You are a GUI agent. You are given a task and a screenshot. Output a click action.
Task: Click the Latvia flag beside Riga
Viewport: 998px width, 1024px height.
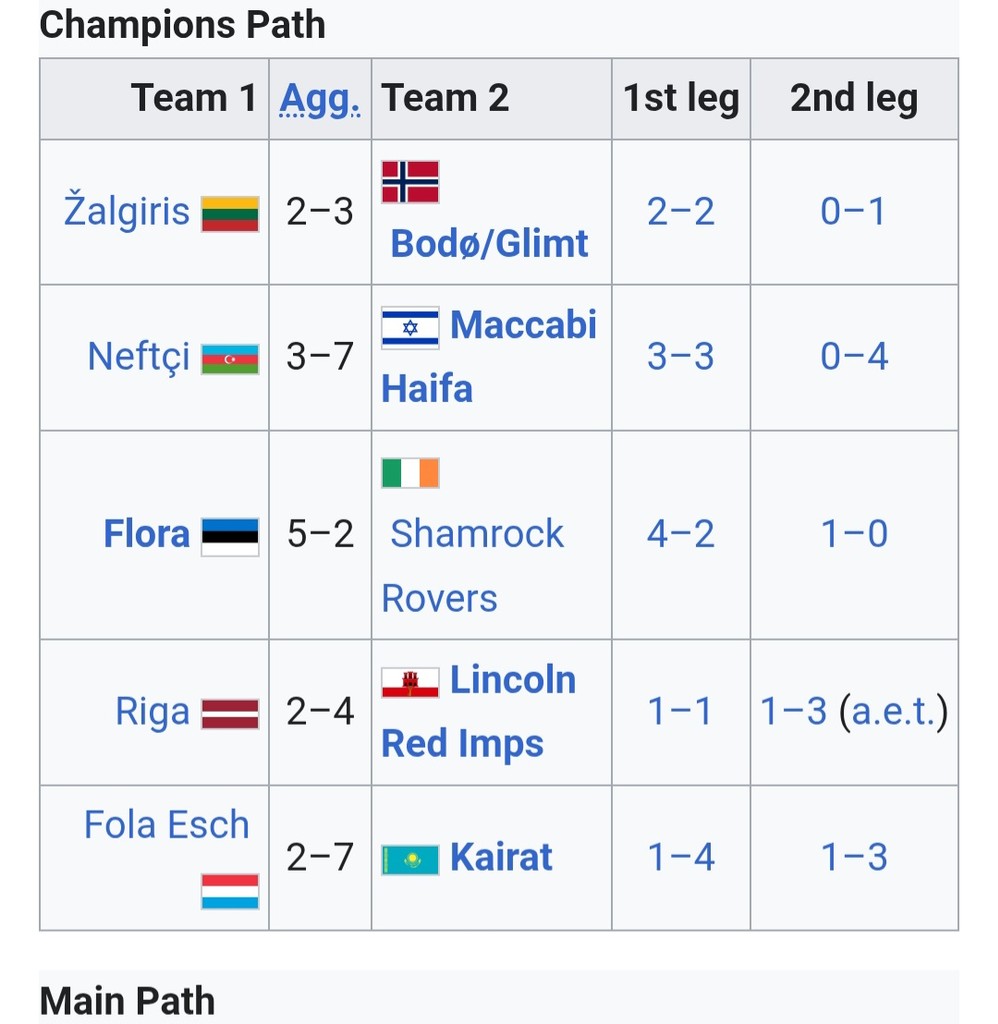click(x=230, y=714)
